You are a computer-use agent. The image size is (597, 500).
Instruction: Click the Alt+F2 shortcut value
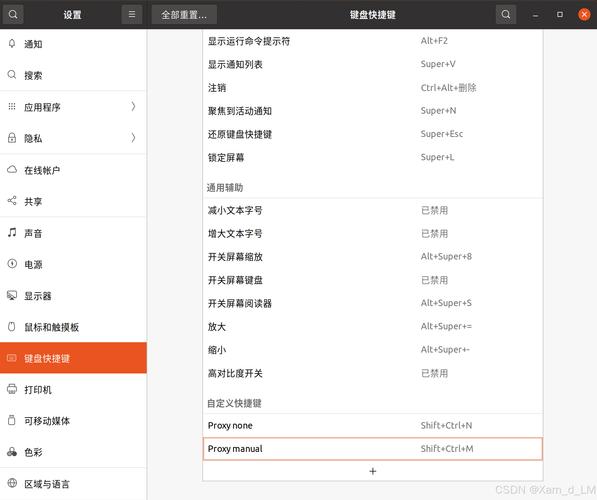coord(434,41)
